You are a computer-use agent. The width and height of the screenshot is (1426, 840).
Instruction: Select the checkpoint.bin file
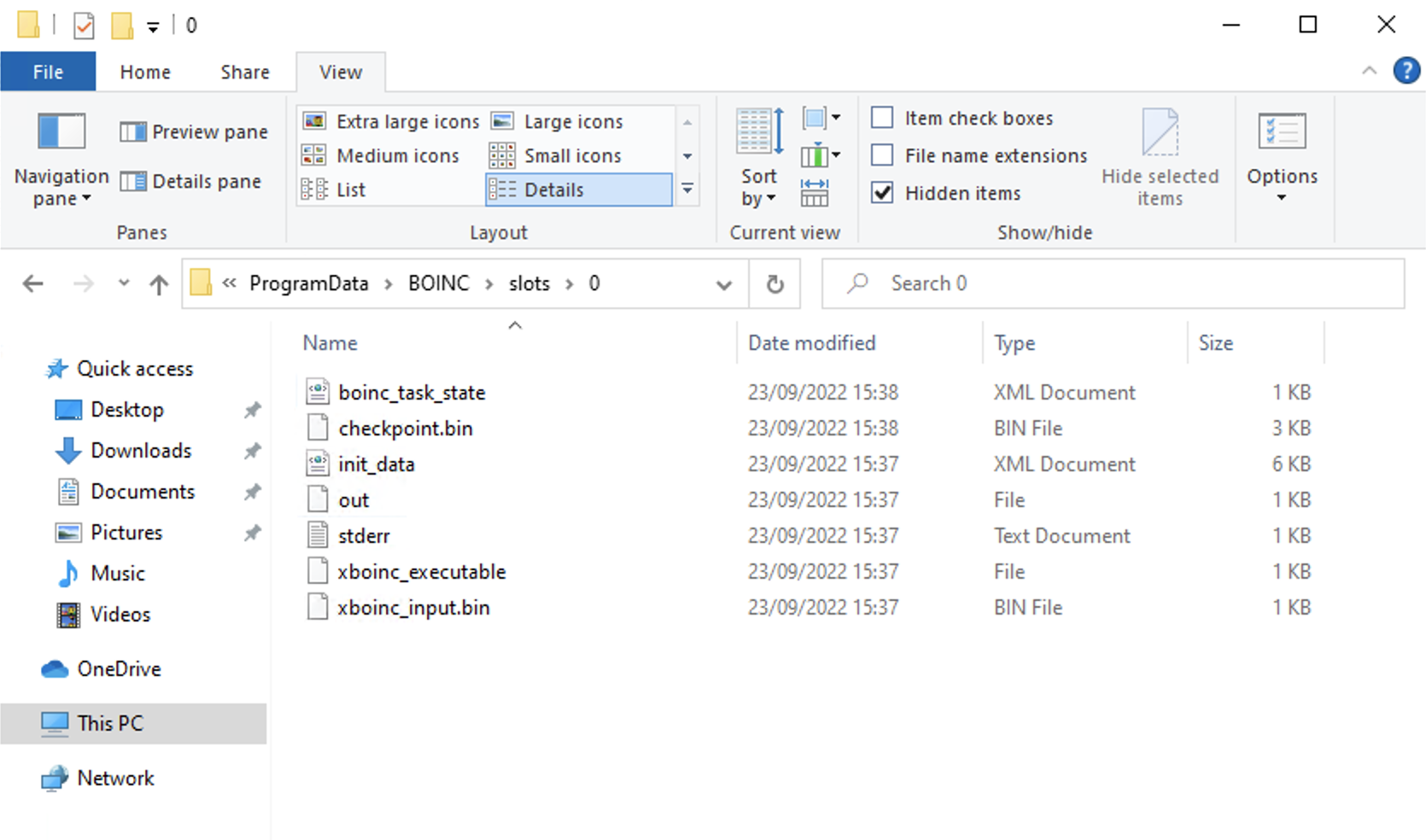click(x=405, y=429)
